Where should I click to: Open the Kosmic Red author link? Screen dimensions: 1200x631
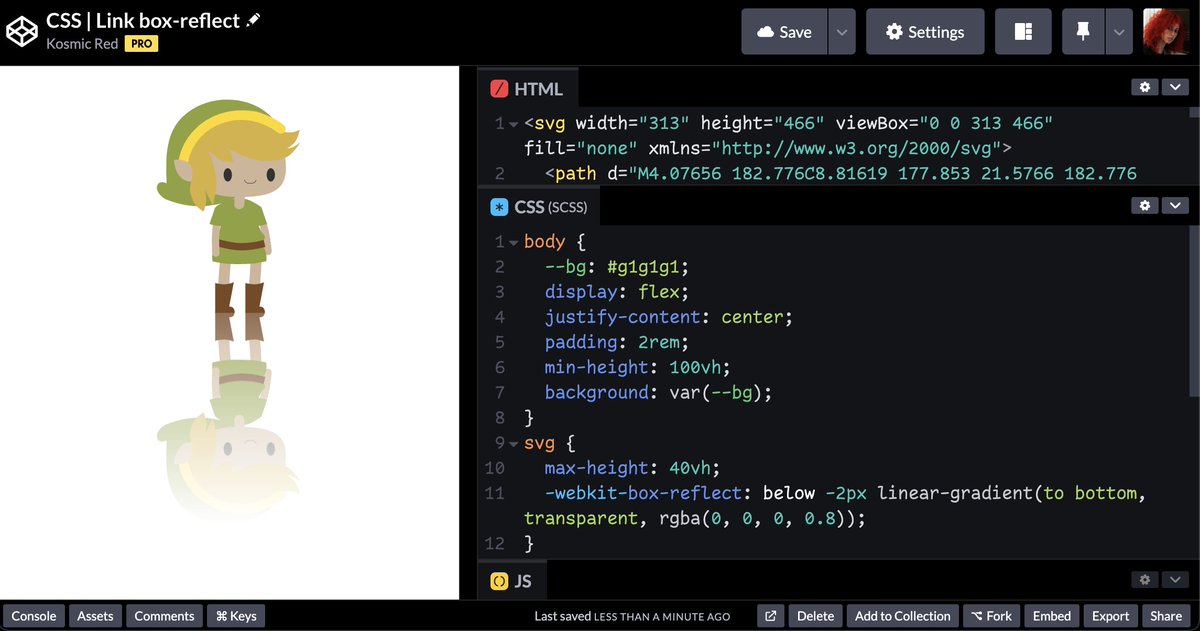pyautogui.click(x=82, y=44)
